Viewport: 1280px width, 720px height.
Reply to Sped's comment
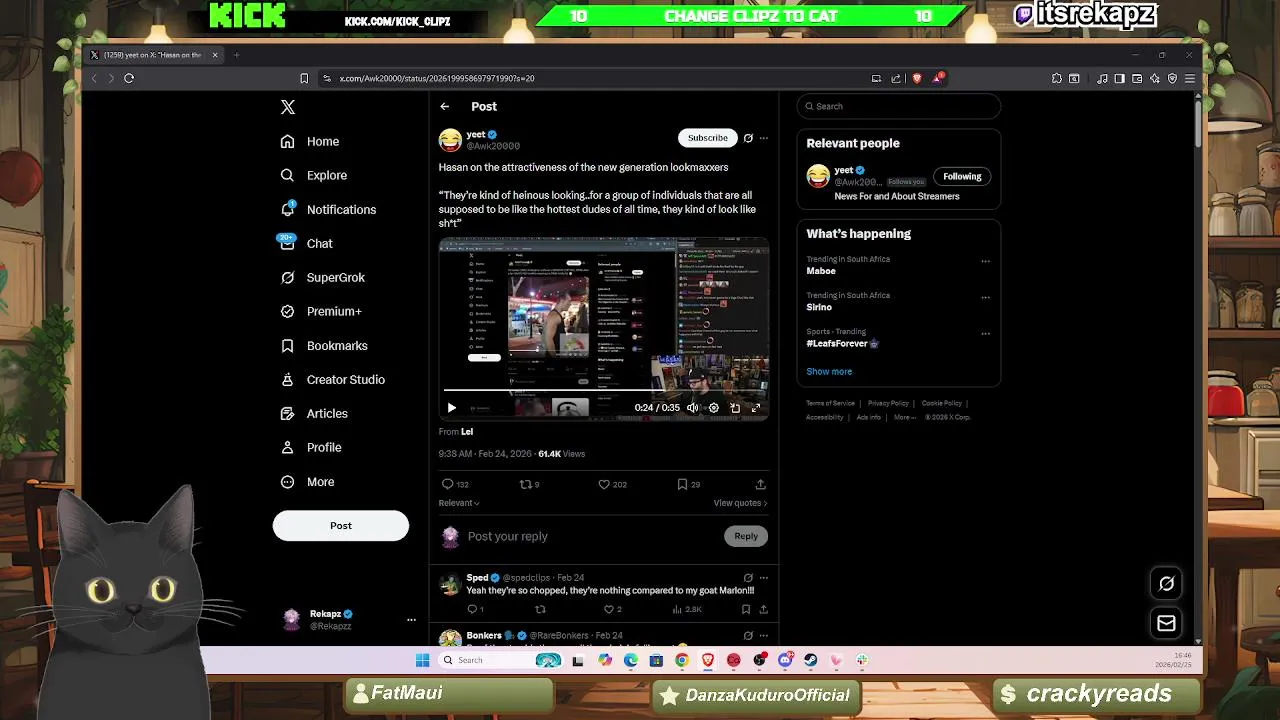pyautogui.click(x=475, y=609)
